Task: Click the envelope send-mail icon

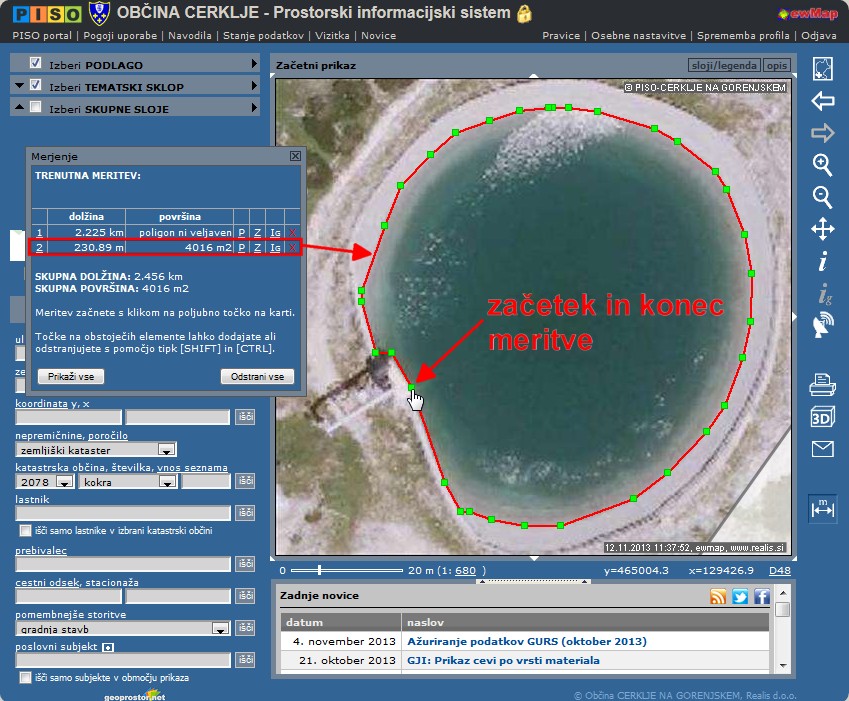Action: click(x=822, y=450)
